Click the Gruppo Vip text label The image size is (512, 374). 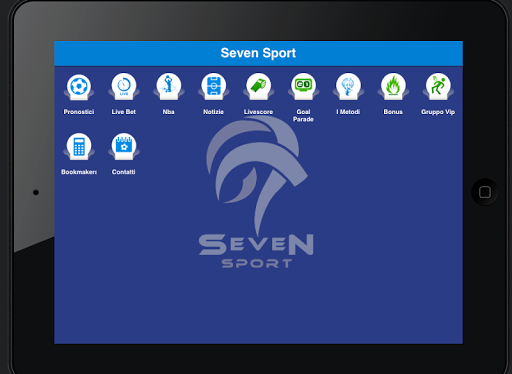438,112
